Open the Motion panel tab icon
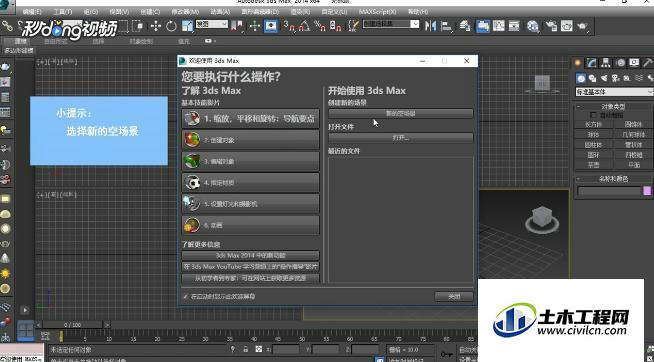The width and height of the screenshot is (654, 362). point(620,63)
